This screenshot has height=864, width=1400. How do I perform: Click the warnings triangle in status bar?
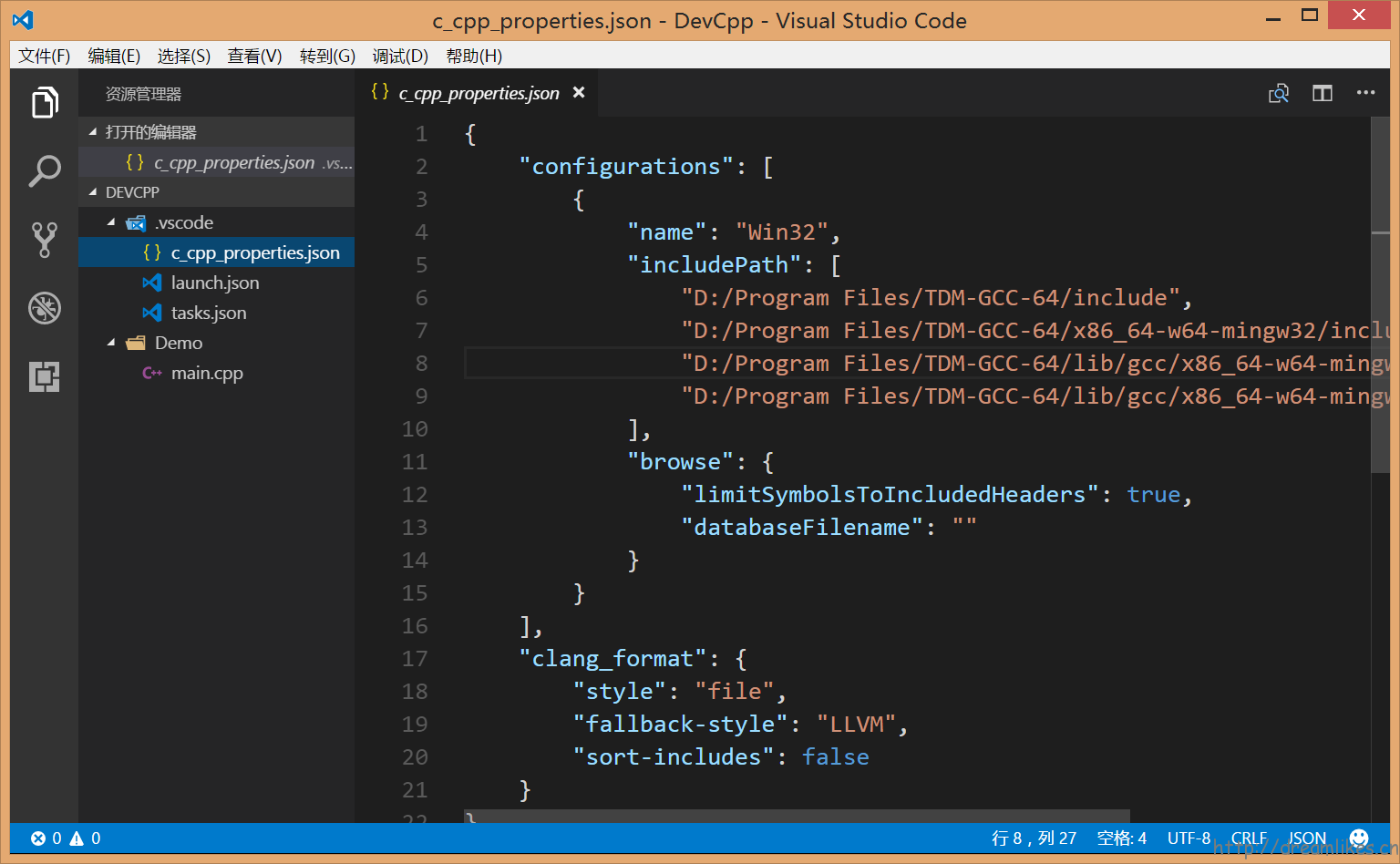tap(77, 838)
